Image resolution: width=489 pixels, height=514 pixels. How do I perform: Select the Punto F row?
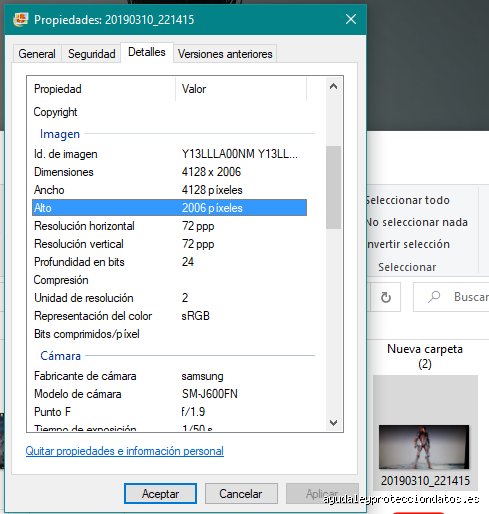point(169,412)
